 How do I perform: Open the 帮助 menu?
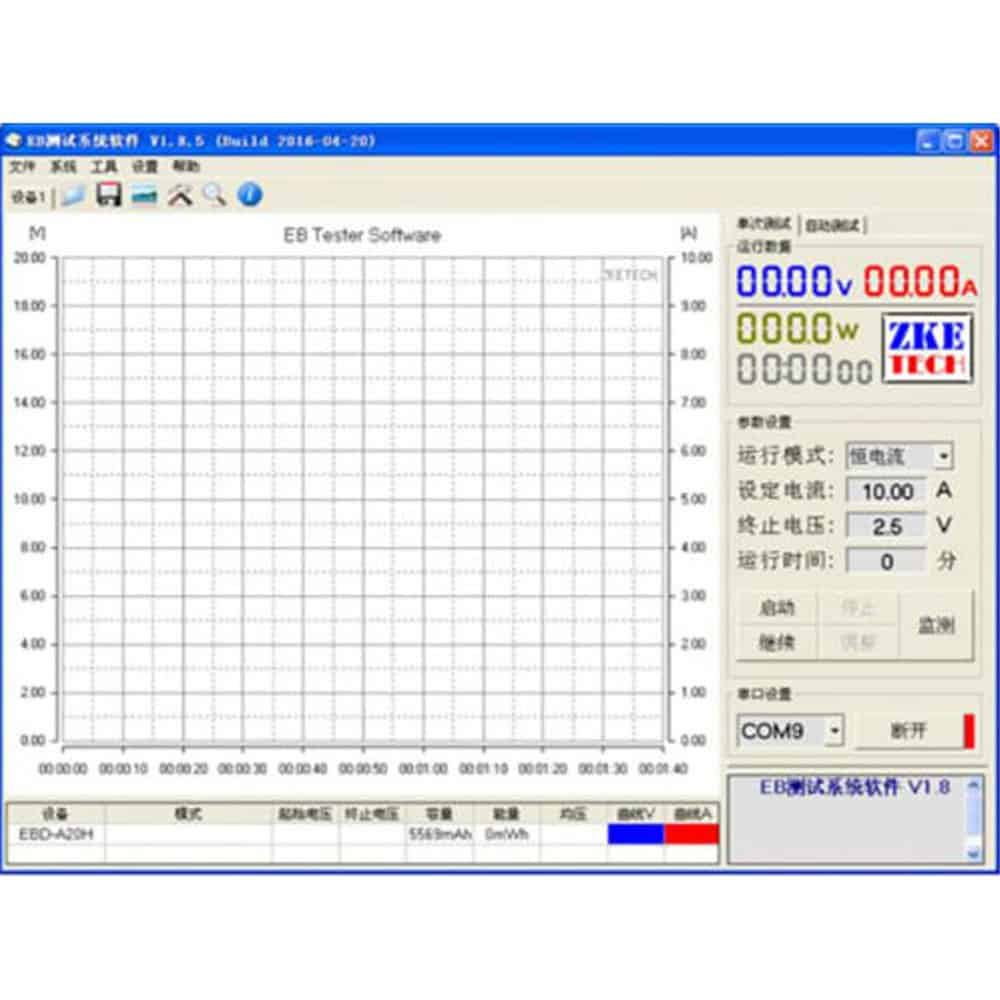coord(186,166)
